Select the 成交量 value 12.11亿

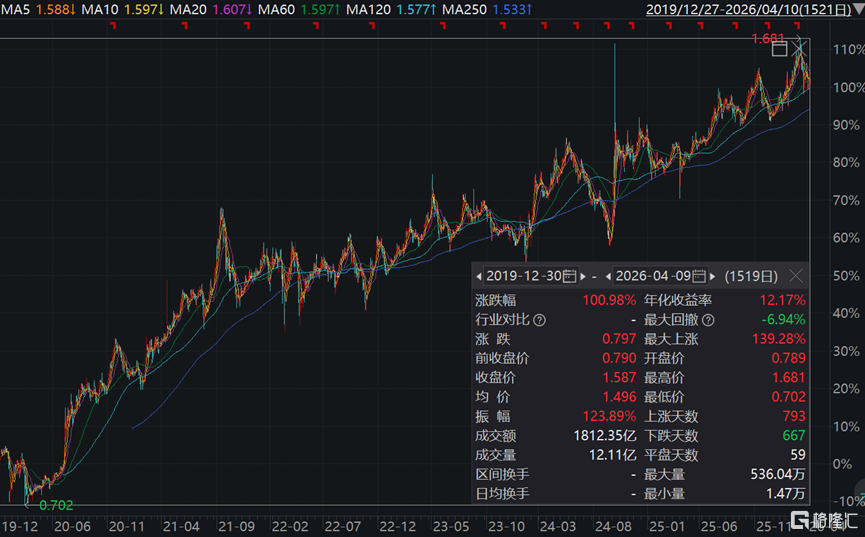point(613,455)
